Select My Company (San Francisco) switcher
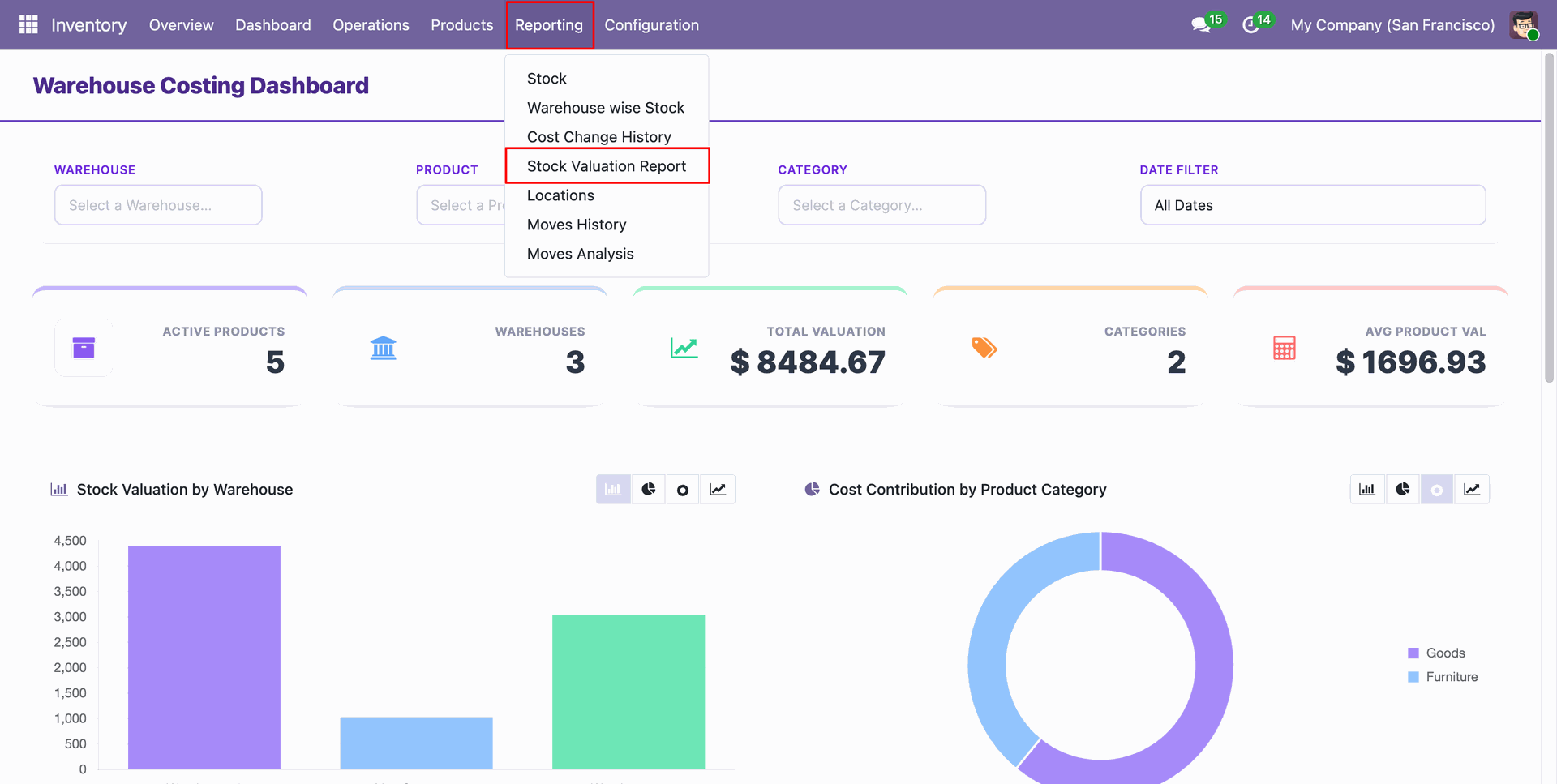Screen dimensions: 1557x784 (x=1392, y=25)
